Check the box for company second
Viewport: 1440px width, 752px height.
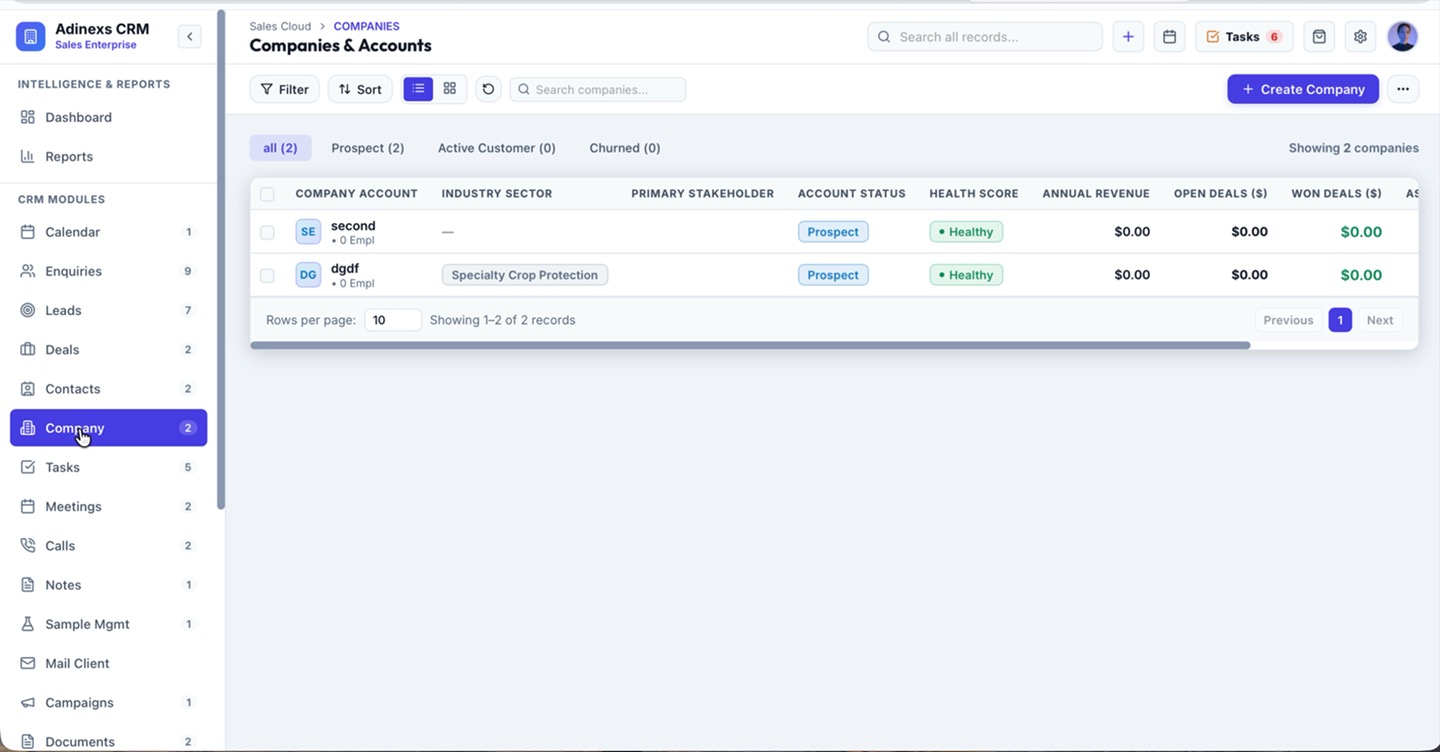click(267, 232)
